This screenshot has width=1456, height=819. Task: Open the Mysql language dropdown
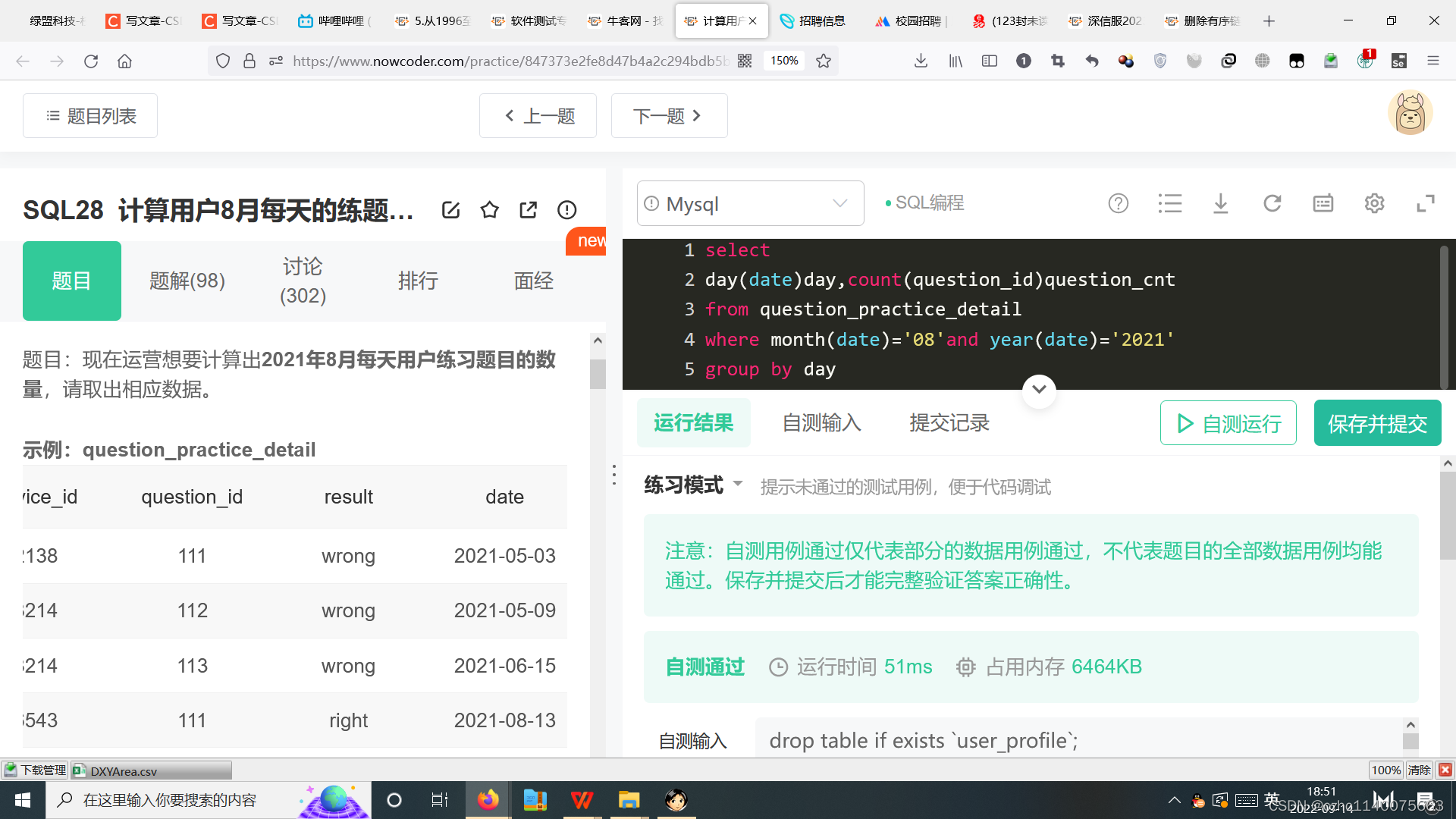[x=749, y=203]
